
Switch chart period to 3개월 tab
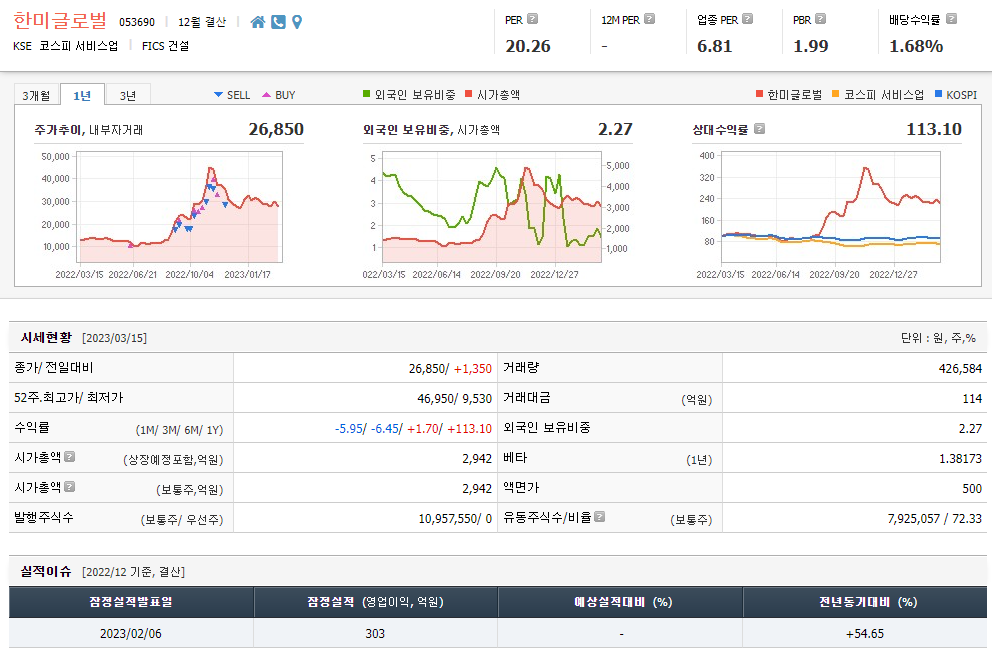[36, 96]
